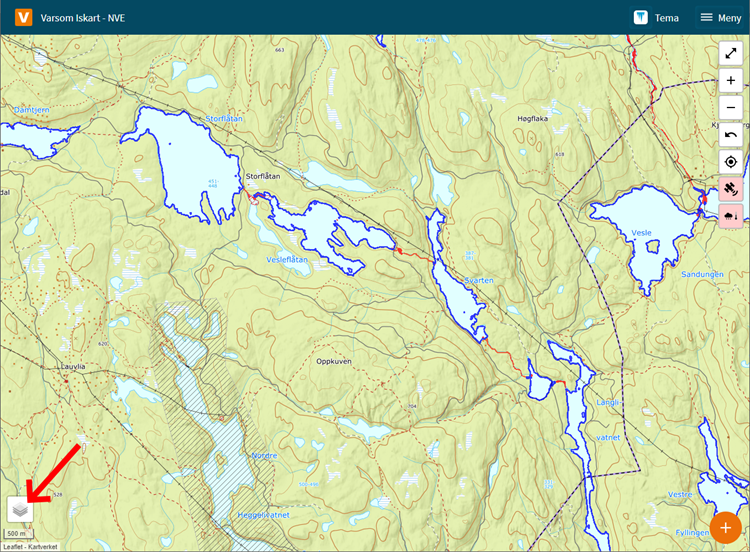Open the map layers selector
The width and height of the screenshot is (750, 552).
click(x=20, y=510)
